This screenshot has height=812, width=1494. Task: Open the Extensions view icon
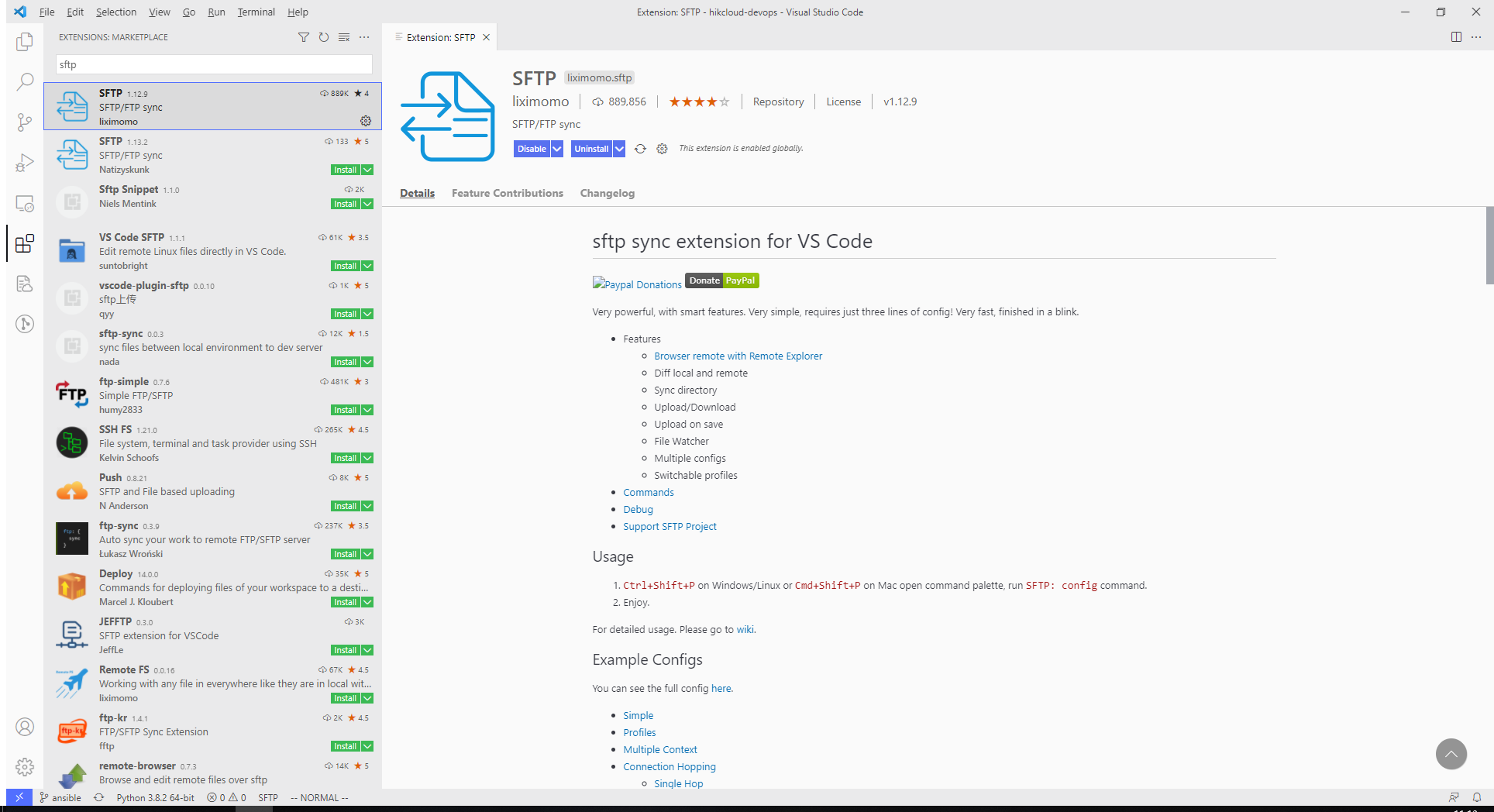point(25,243)
